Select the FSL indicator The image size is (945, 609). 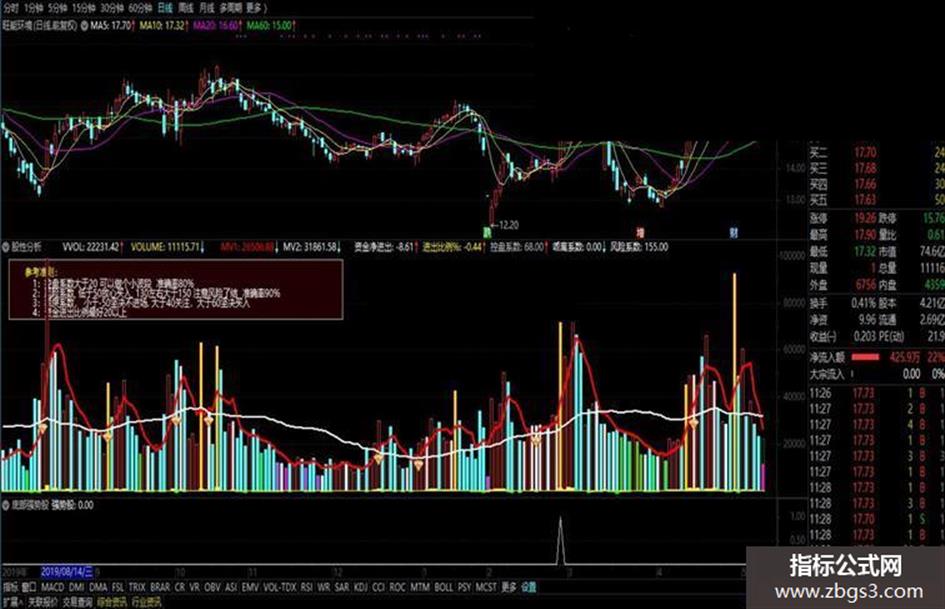118,586
